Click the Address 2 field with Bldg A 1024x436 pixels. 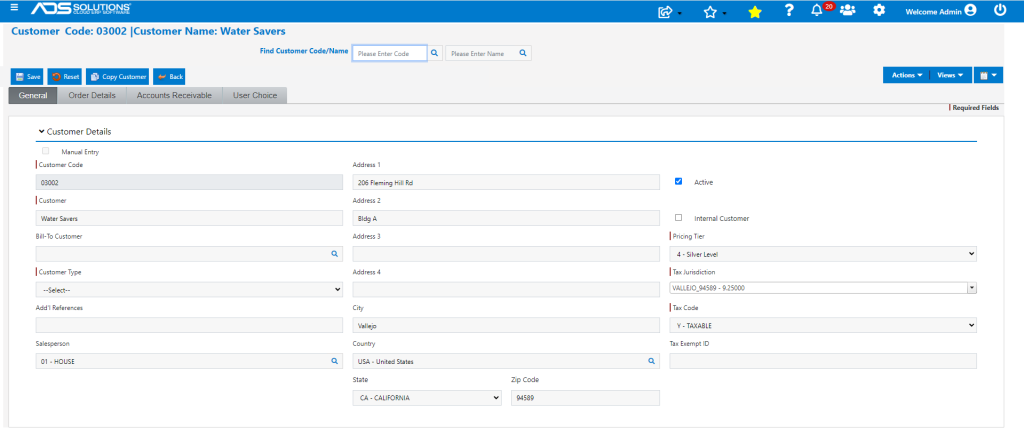pos(506,219)
